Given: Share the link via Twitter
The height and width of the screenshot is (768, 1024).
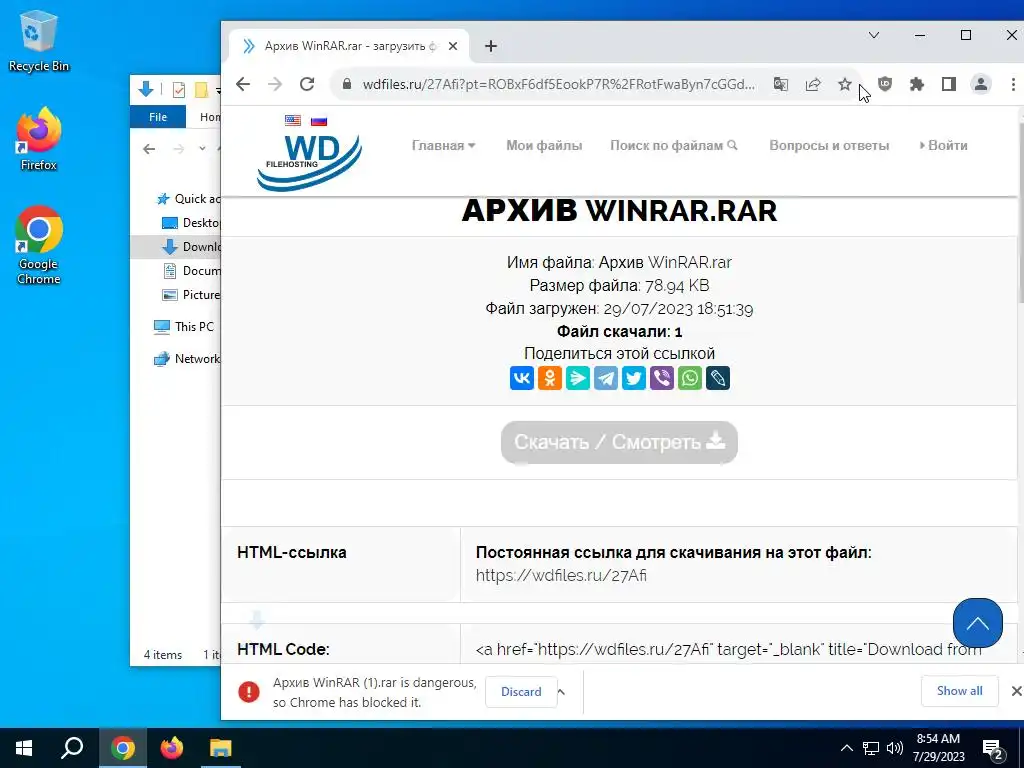Looking at the screenshot, I should click(x=633, y=378).
